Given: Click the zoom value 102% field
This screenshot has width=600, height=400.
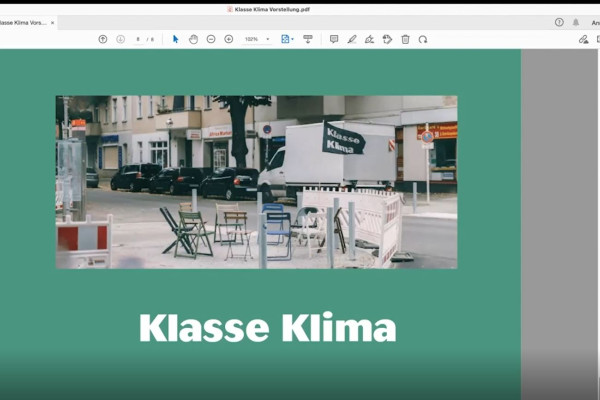Looking at the screenshot, I should pos(252,39).
